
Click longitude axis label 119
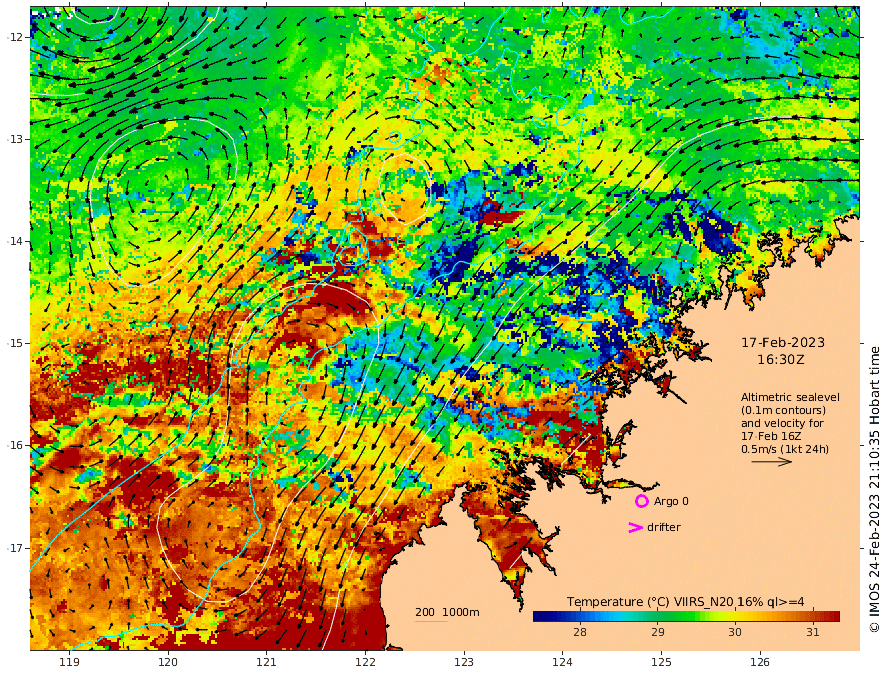70,663
